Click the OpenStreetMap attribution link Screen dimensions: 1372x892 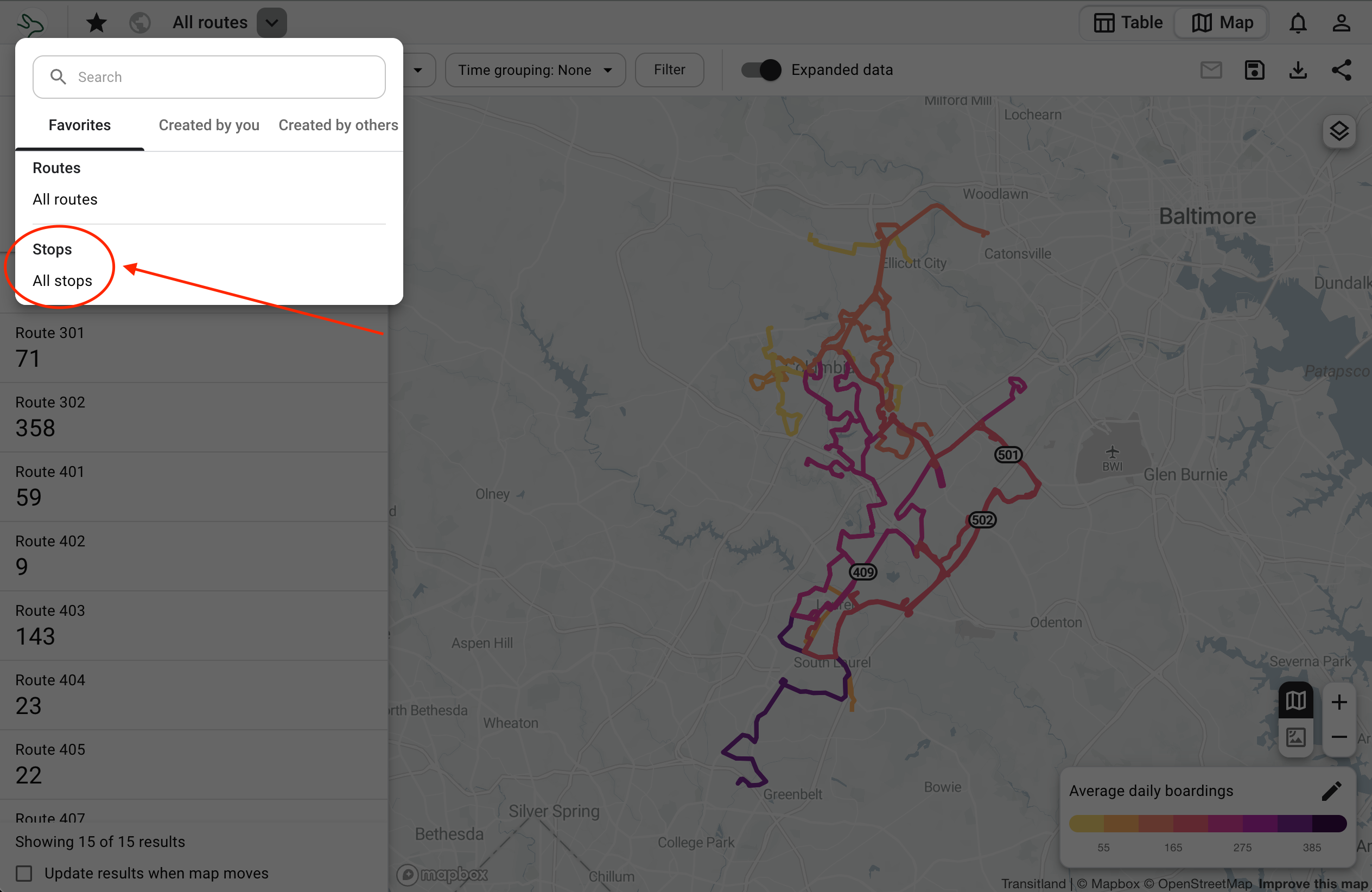1198,883
